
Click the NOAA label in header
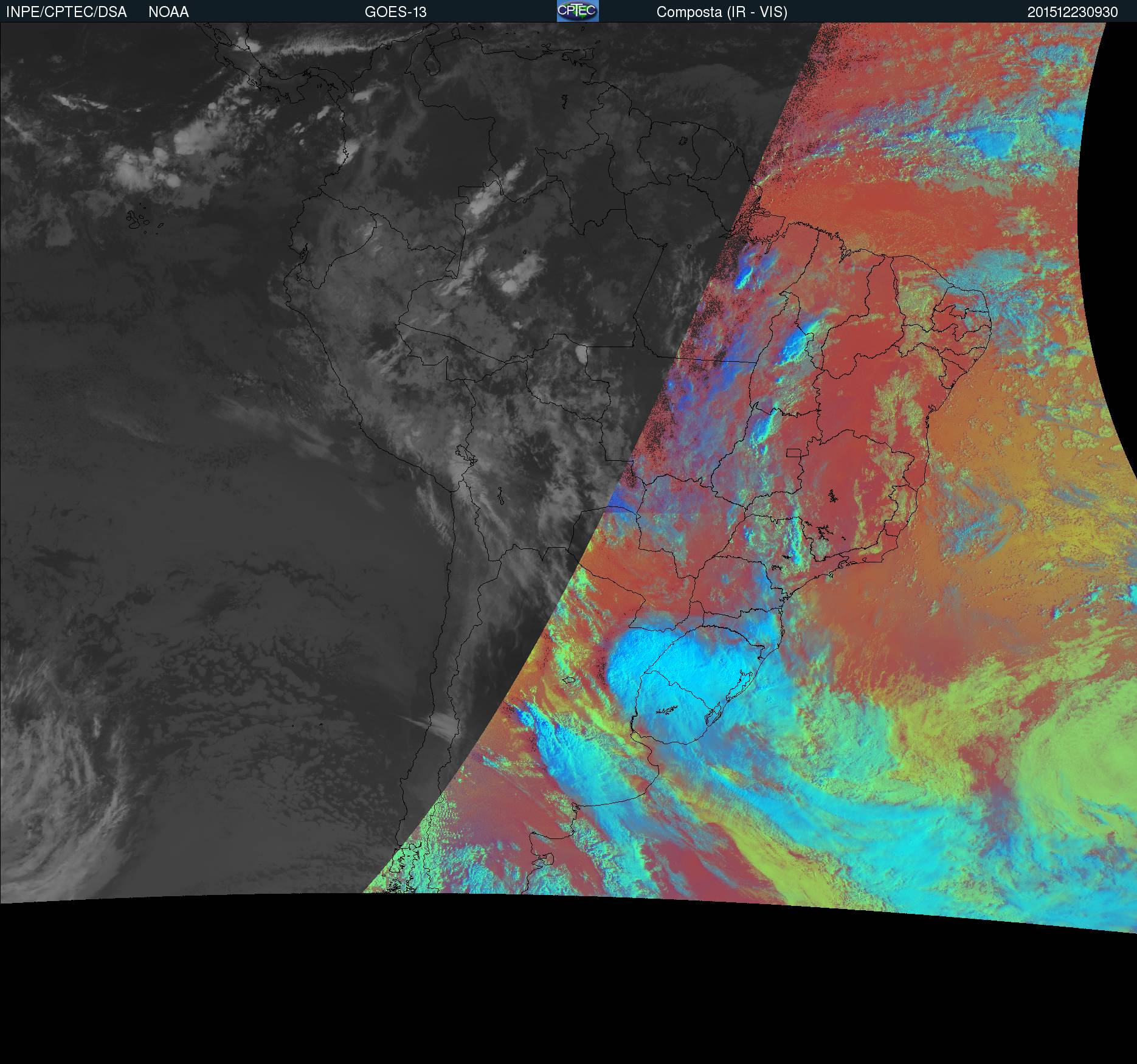[168, 12]
